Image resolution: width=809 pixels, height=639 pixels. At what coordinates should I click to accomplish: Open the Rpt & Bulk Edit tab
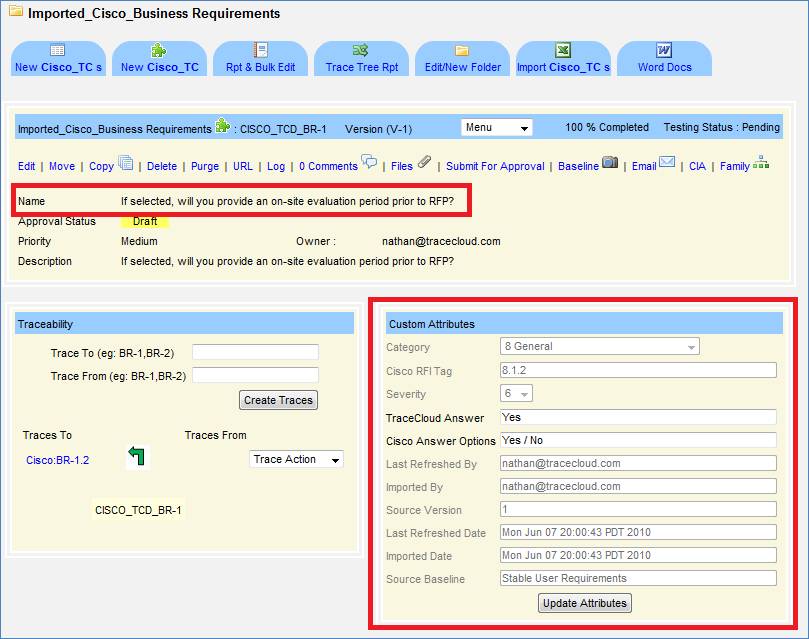260,59
